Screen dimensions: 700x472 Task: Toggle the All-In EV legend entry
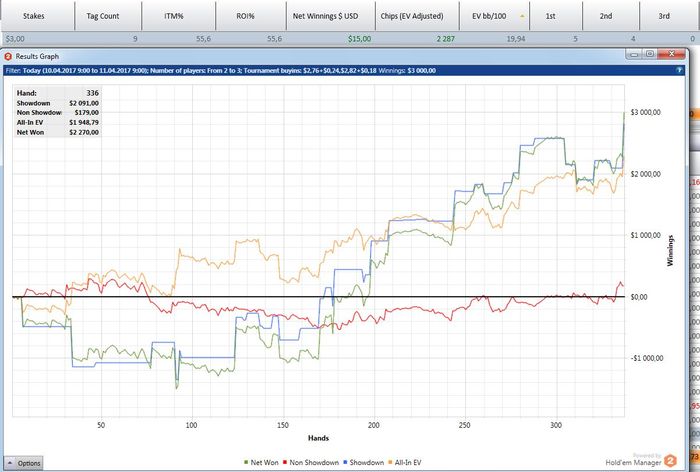(405, 463)
